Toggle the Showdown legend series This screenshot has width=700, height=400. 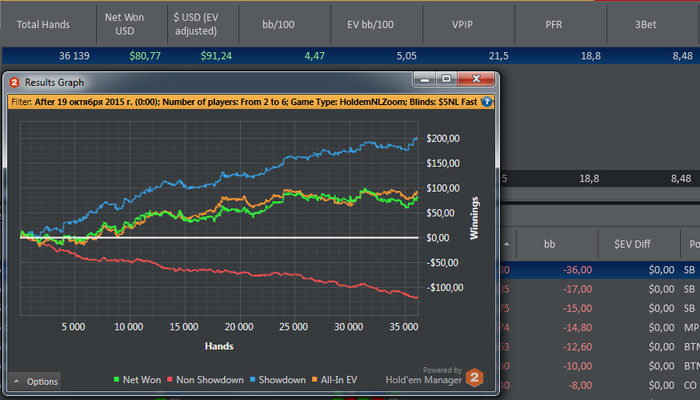click(x=278, y=379)
